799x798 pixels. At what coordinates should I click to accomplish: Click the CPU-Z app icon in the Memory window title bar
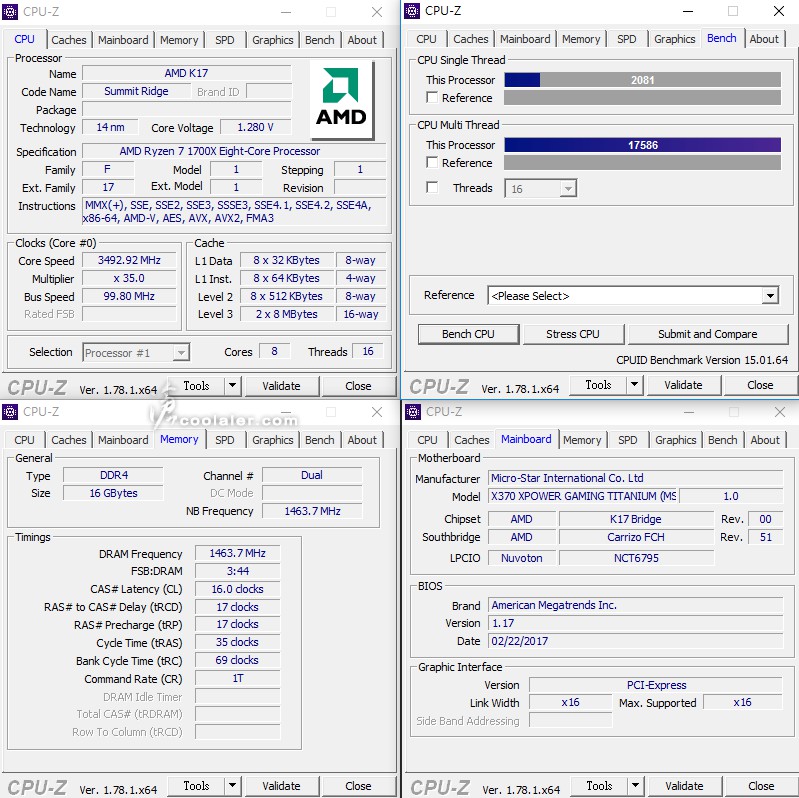click(x=10, y=411)
